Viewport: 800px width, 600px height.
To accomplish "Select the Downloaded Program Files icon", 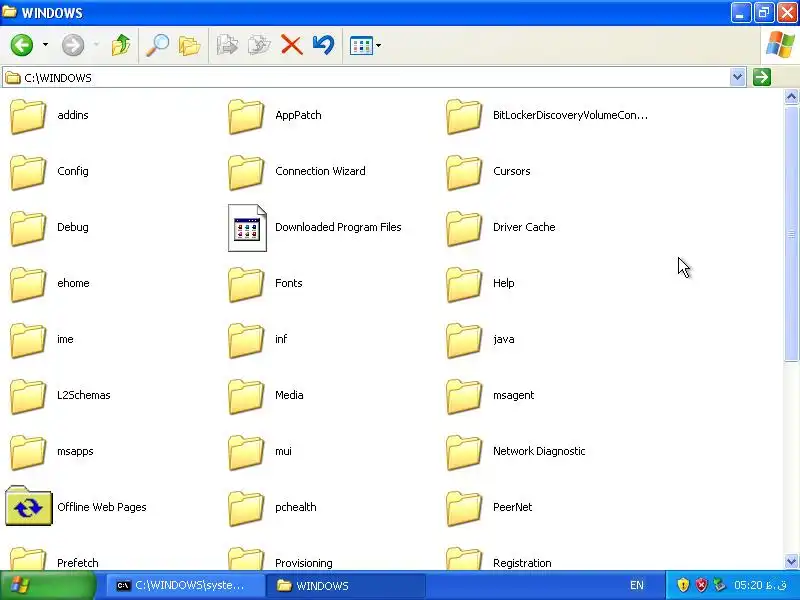I will click(247, 228).
